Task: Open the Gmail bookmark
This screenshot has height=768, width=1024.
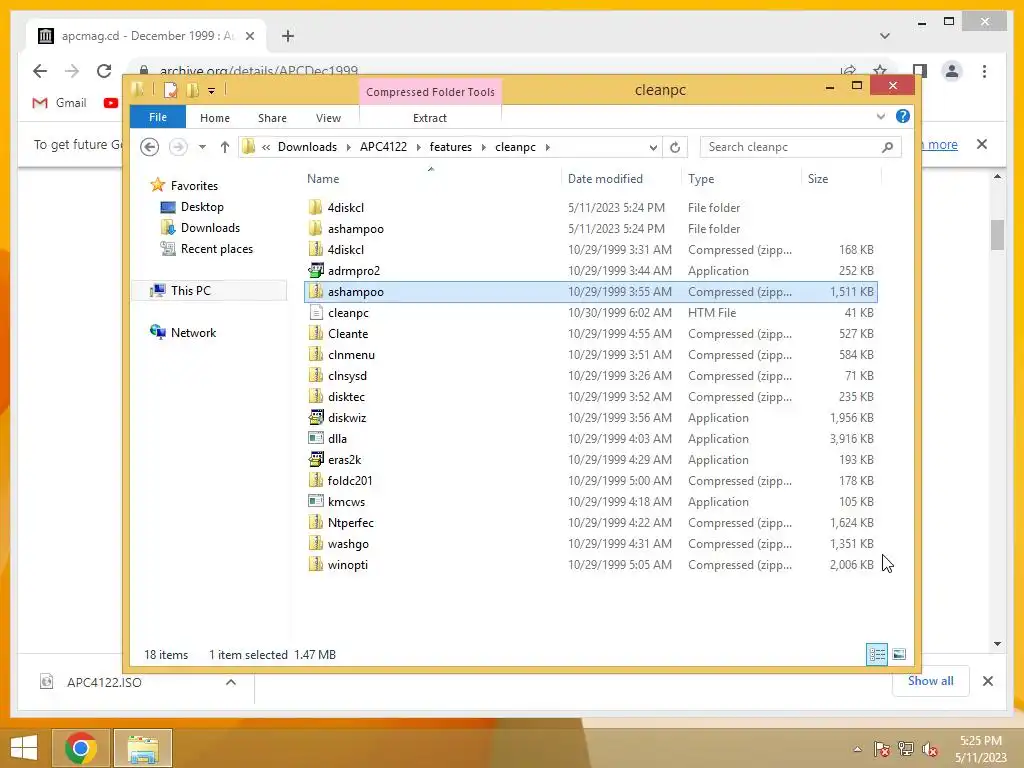Action: (59, 103)
